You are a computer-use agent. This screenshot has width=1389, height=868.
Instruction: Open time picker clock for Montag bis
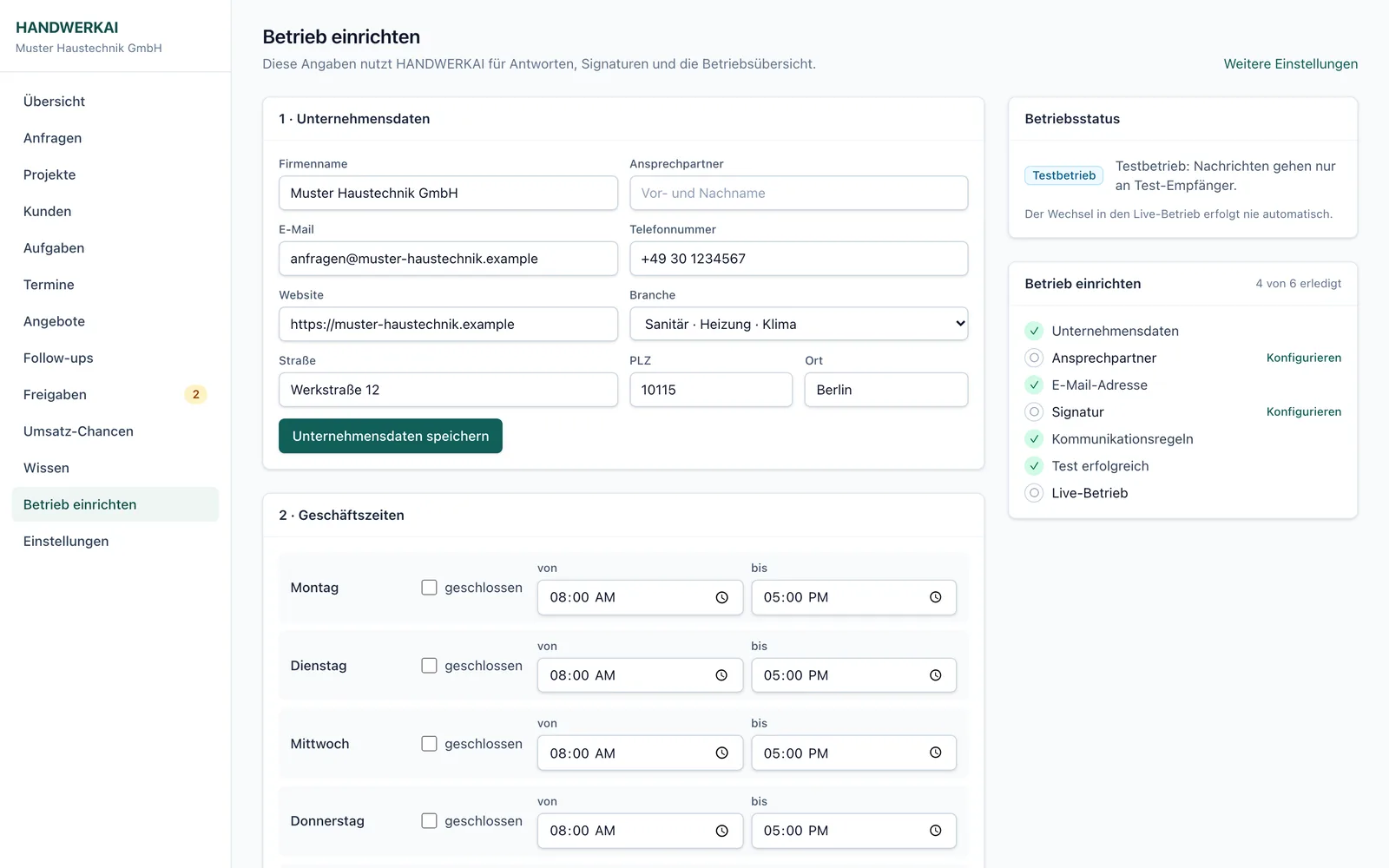[x=935, y=597]
